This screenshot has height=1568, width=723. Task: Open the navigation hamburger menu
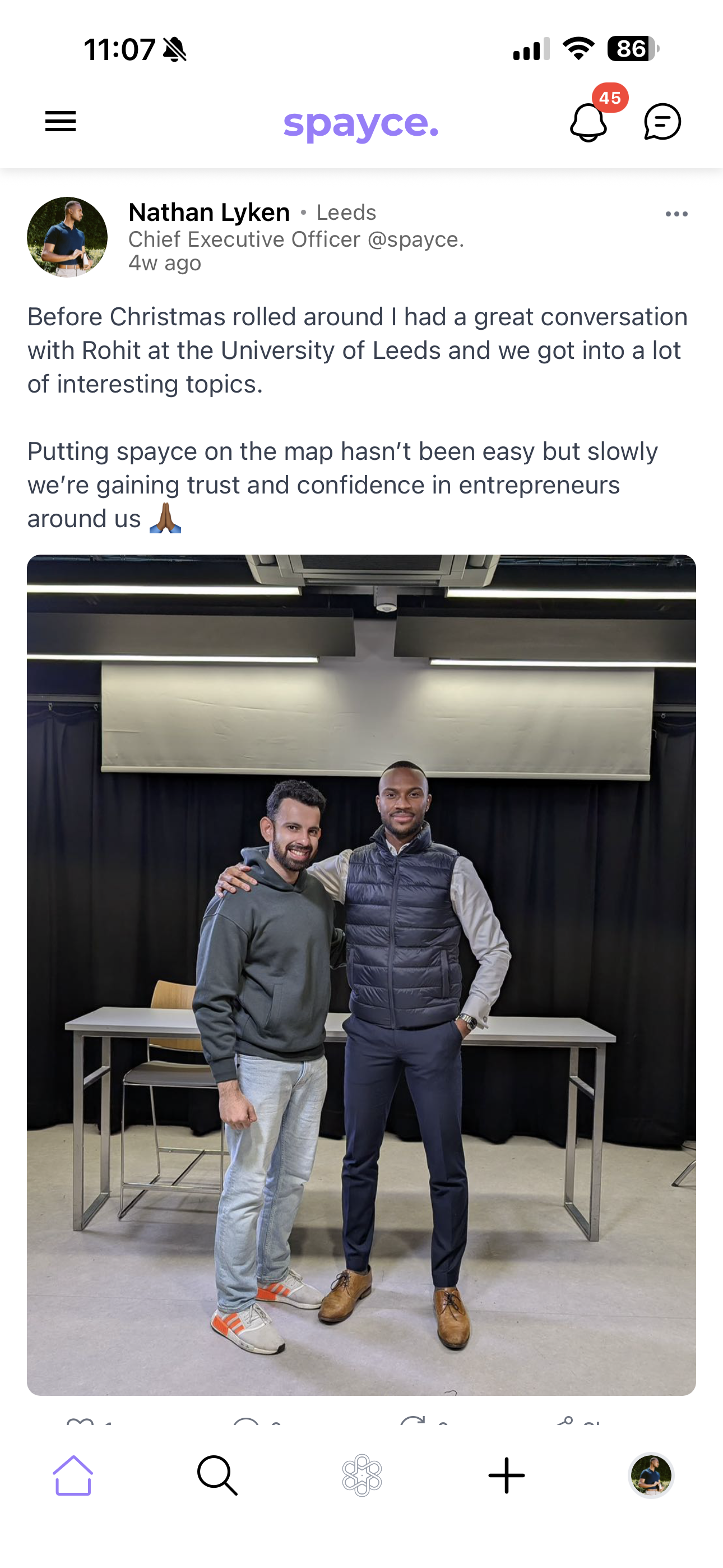point(59,121)
